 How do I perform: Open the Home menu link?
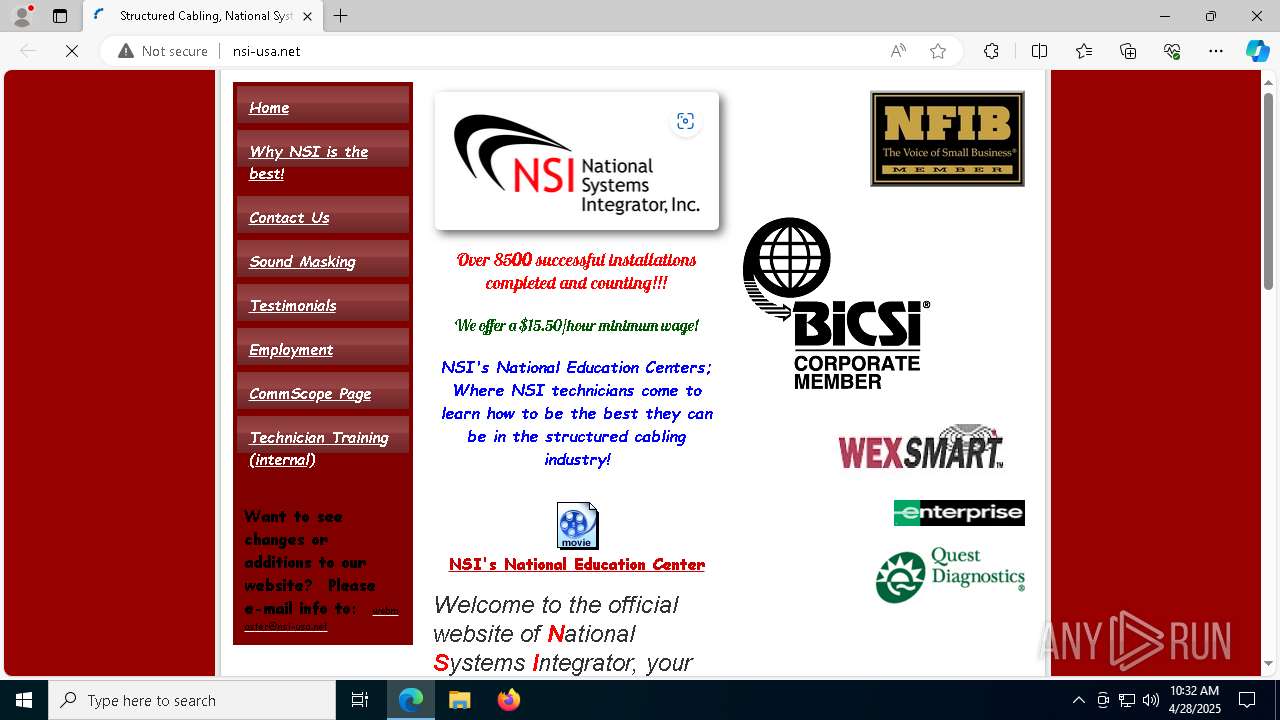269,108
